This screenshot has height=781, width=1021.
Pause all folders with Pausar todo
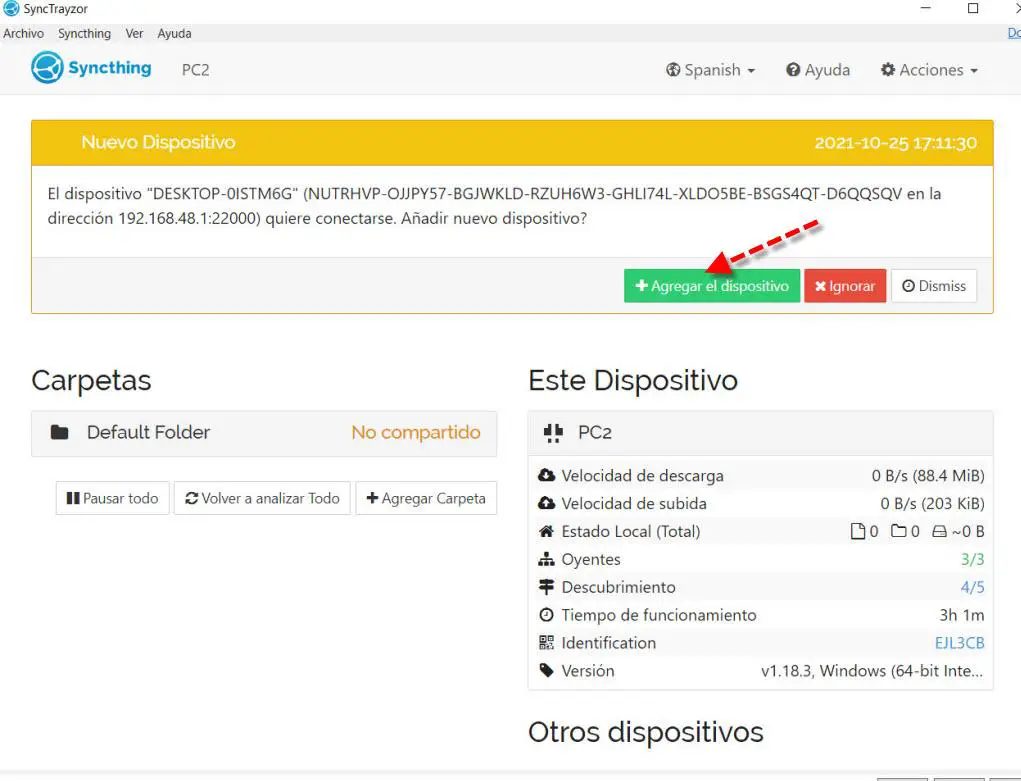[x=112, y=498]
